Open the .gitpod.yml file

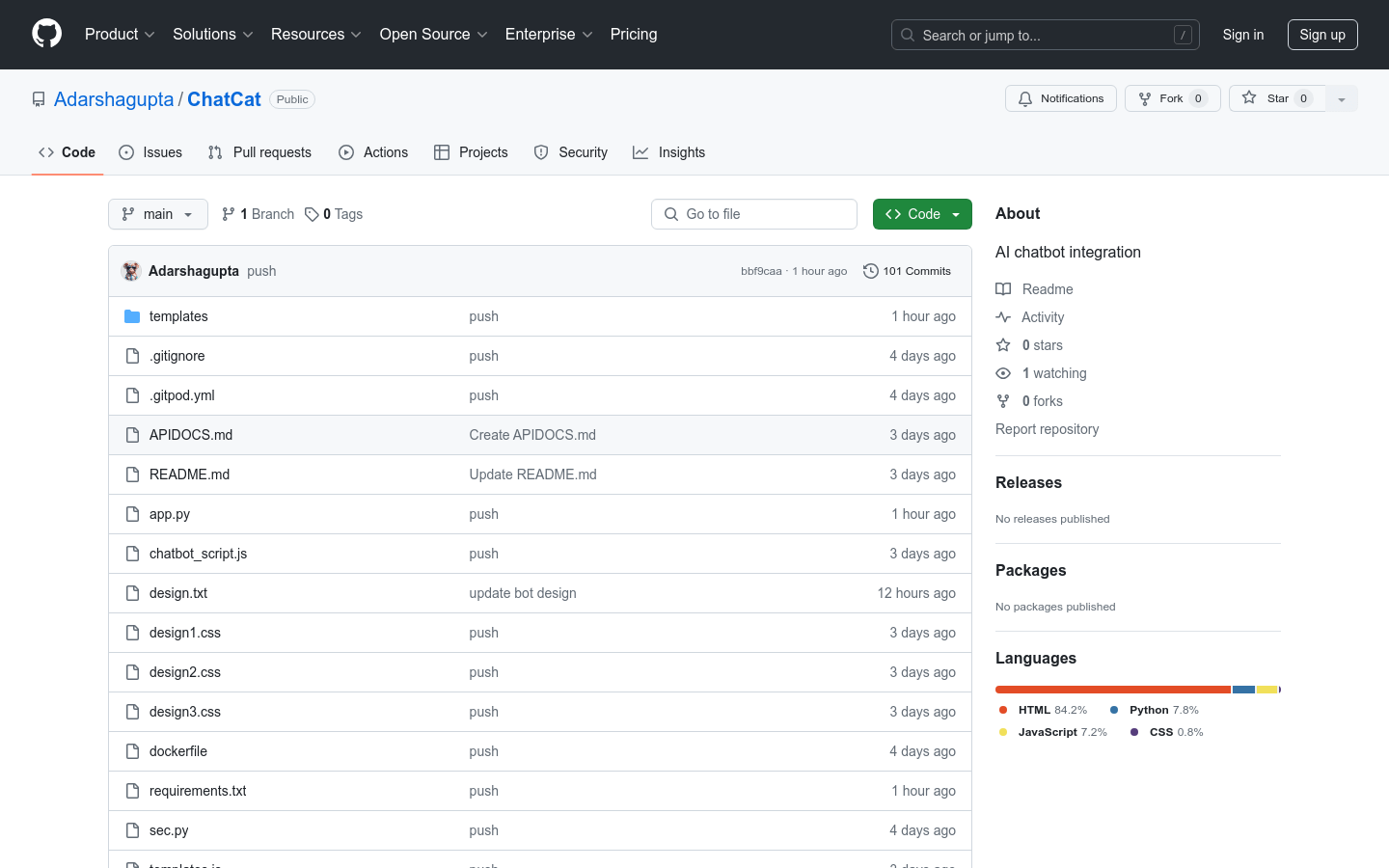(x=182, y=395)
